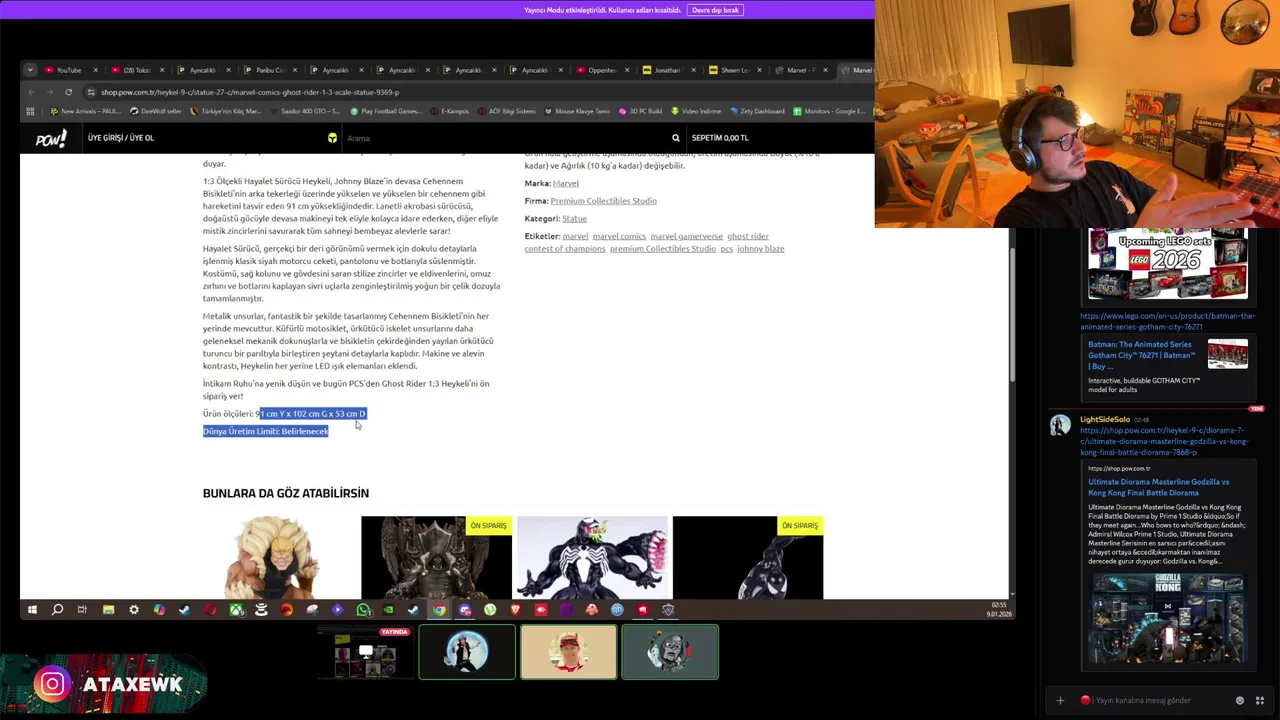This screenshot has height=720, width=1280.
Task: Open Settings gear in the taskbar
Action: (x=134, y=610)
